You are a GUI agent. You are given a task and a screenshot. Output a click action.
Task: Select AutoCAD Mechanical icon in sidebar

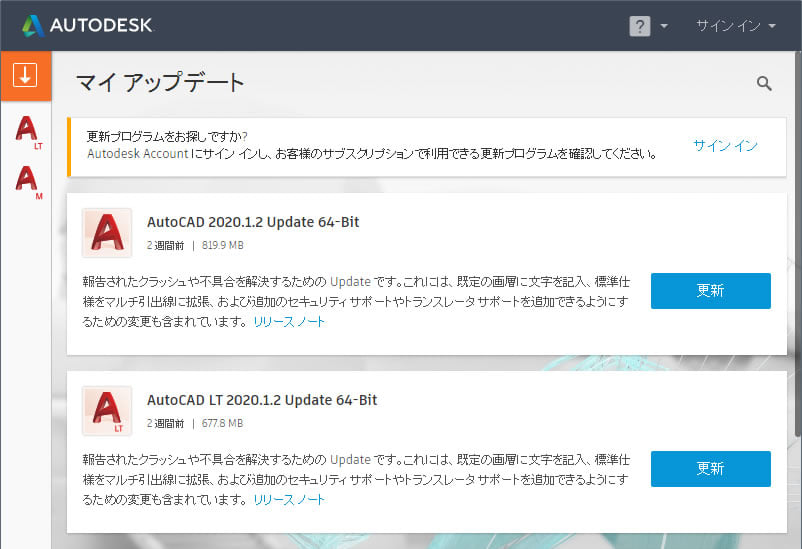[x=28, y=182]
